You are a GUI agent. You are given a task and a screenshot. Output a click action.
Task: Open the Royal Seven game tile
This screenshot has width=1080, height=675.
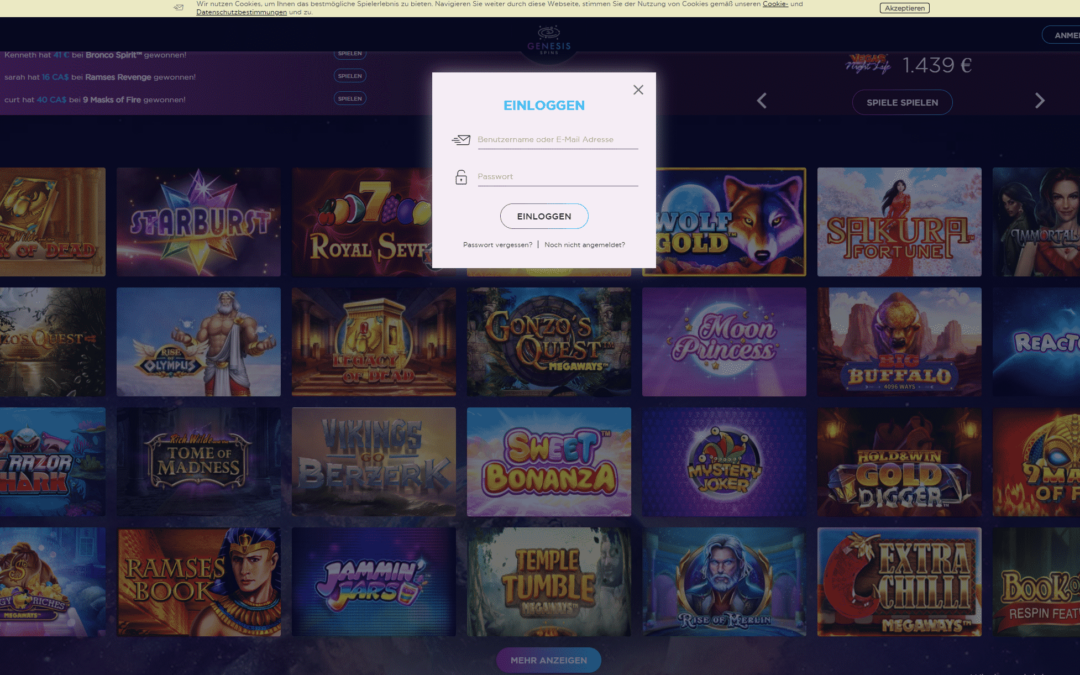362,222
